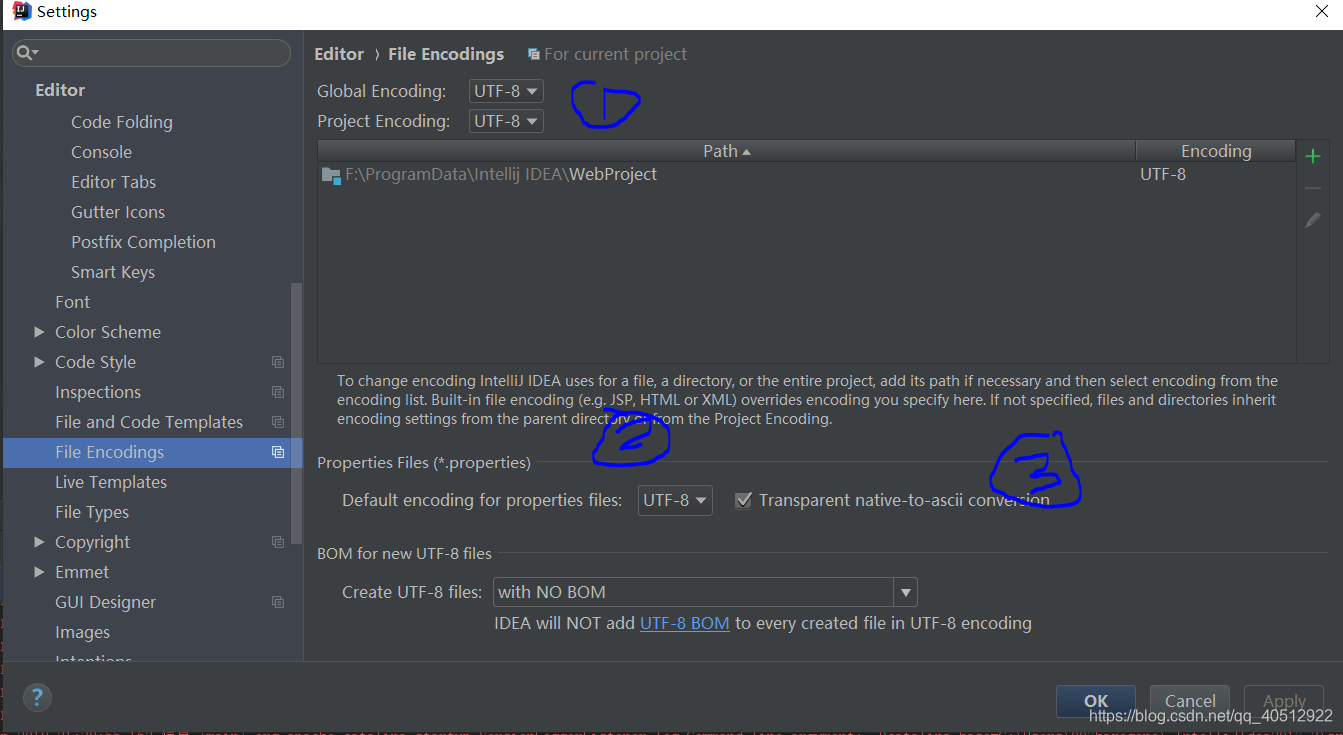The height and width of the screenshot is (735, 1343).
Task: Click the Cancel button
Action: pyautogui.click(x=1190, y=700)
